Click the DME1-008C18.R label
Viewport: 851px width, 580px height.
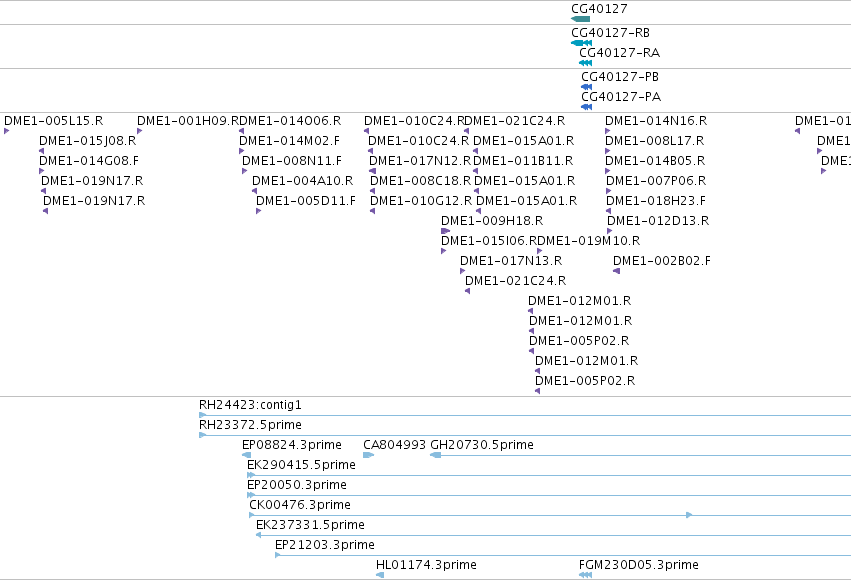point(421,181)
